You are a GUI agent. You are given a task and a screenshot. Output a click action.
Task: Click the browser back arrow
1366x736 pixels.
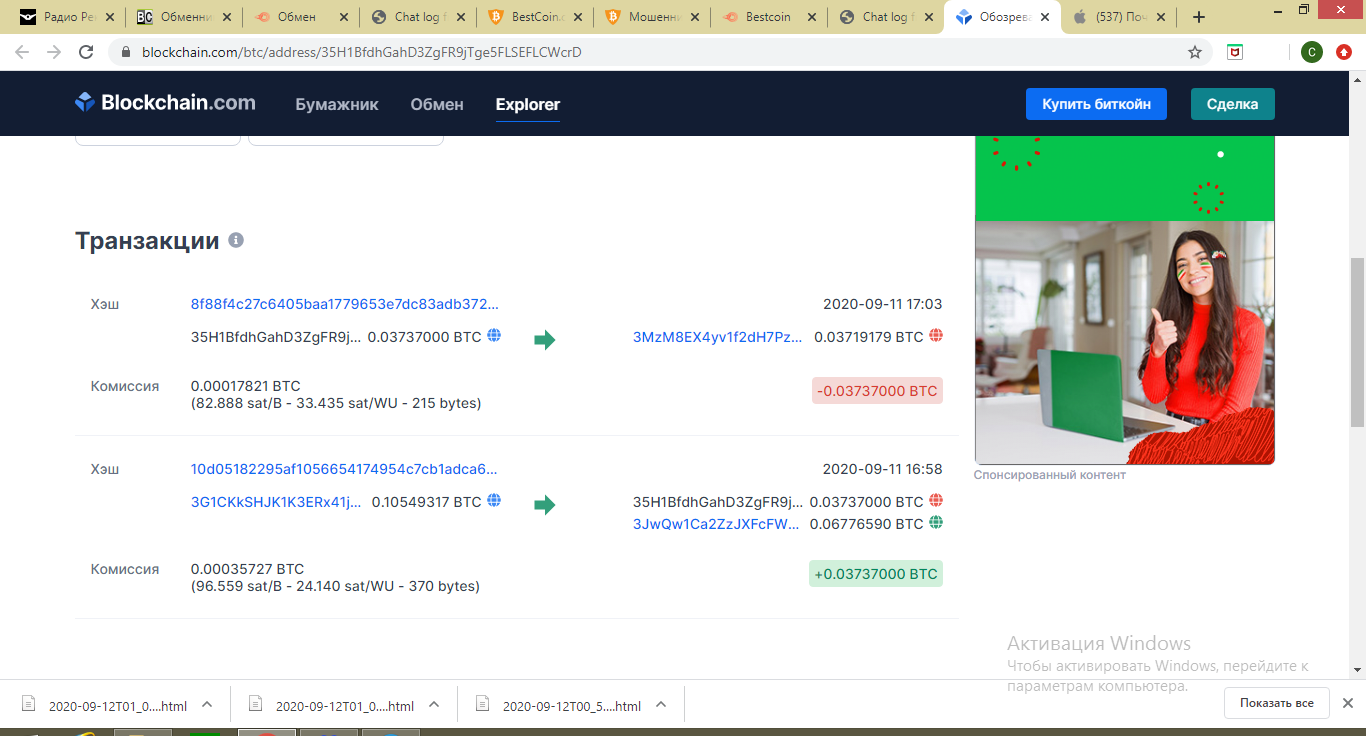pyautogui.click(x=22, y=52)
